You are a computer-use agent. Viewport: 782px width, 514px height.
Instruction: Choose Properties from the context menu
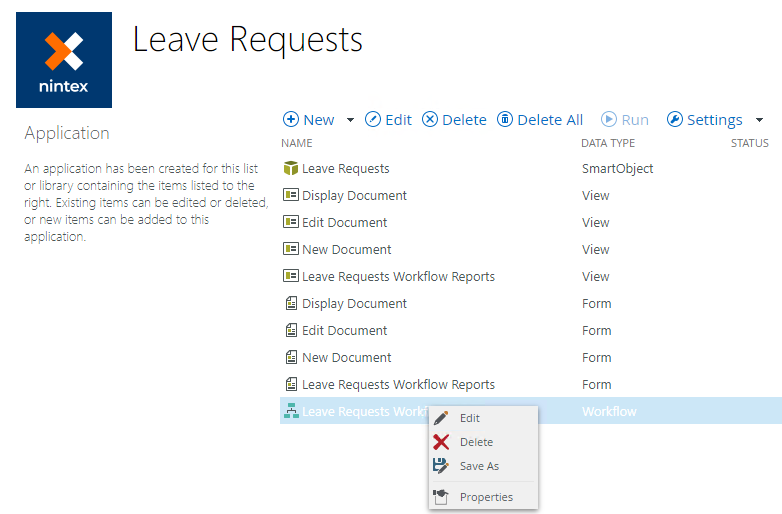486,497
